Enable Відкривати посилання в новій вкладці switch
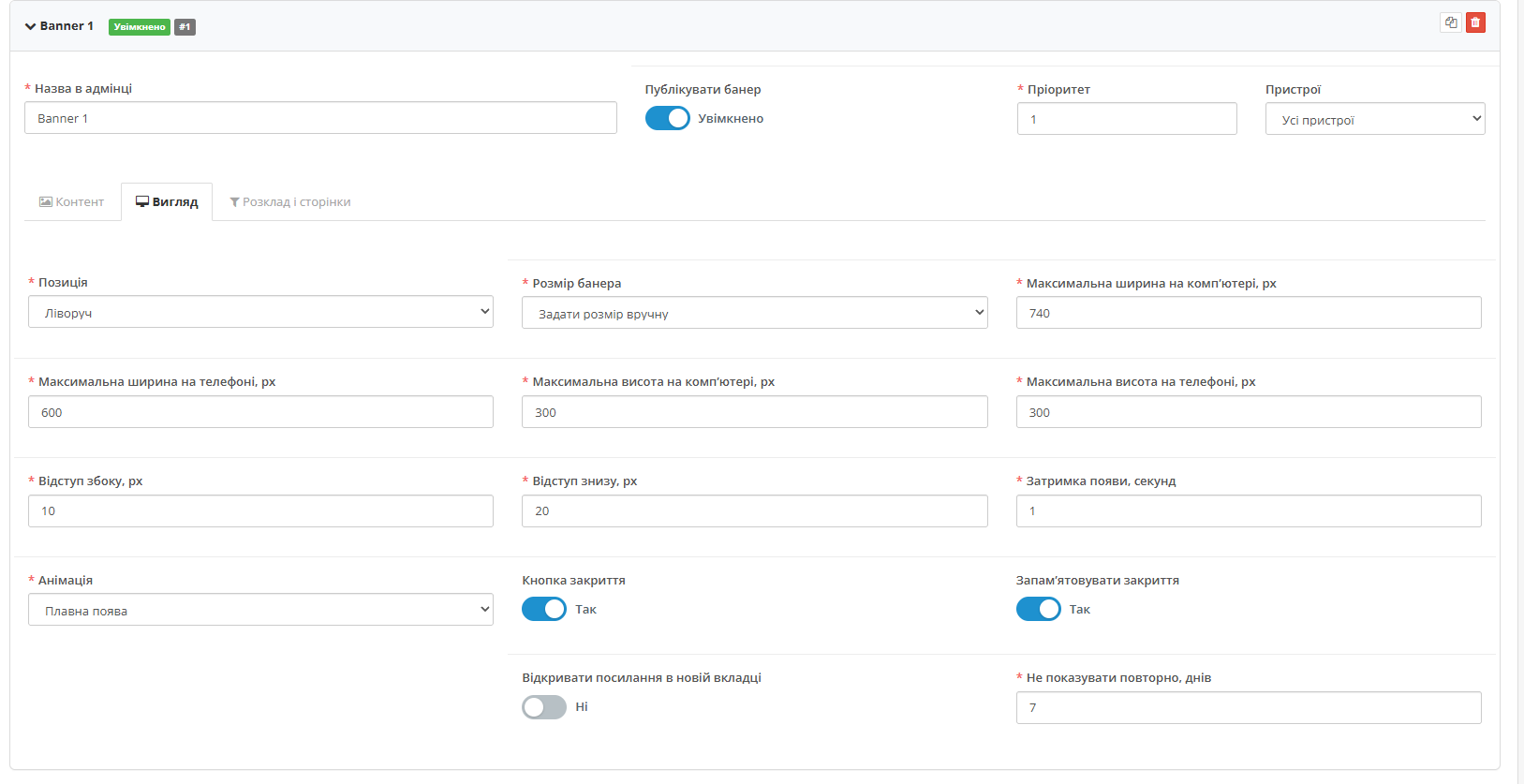The height and width of the screenshot is (784, 1524). [544, 707]
